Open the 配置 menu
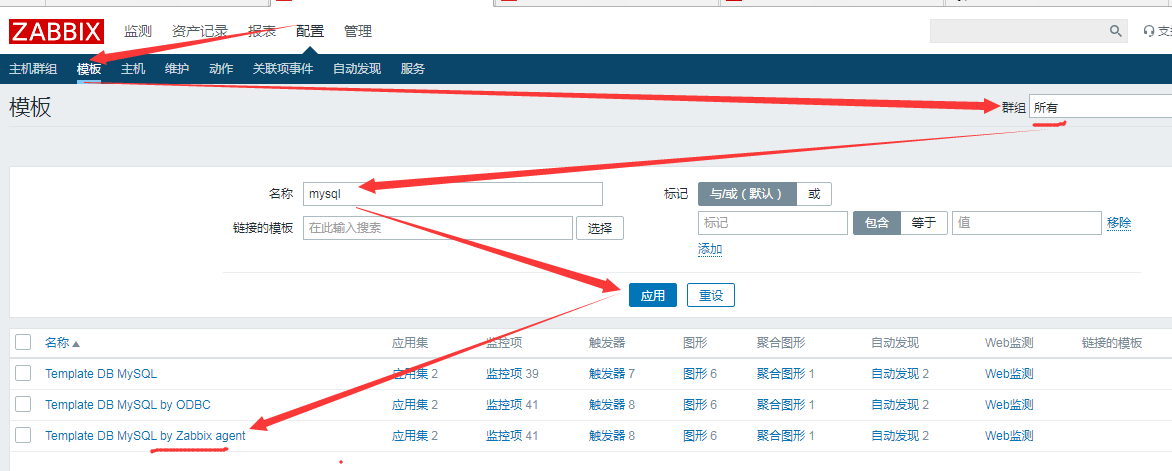 [310, 31]
